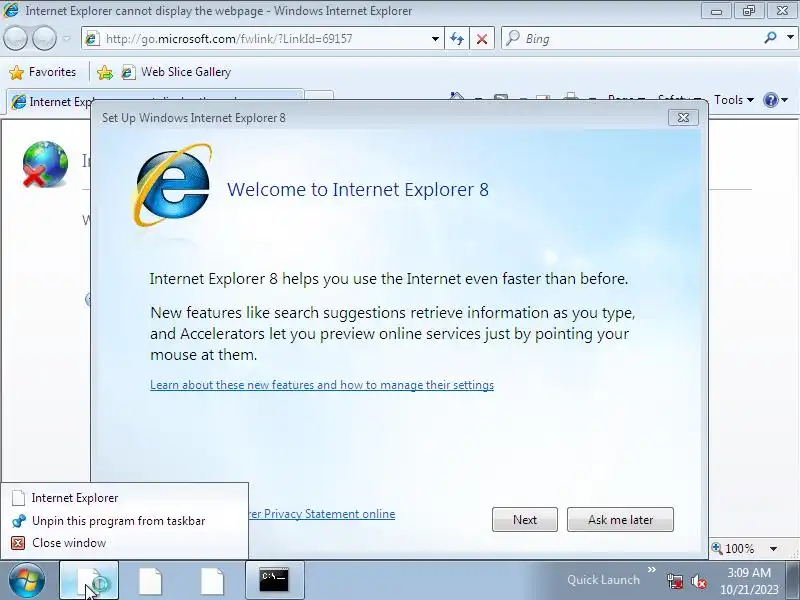Open the clock showing 3:09 AM
Viewport: 800px width, 600px height.
click(748, 581)
